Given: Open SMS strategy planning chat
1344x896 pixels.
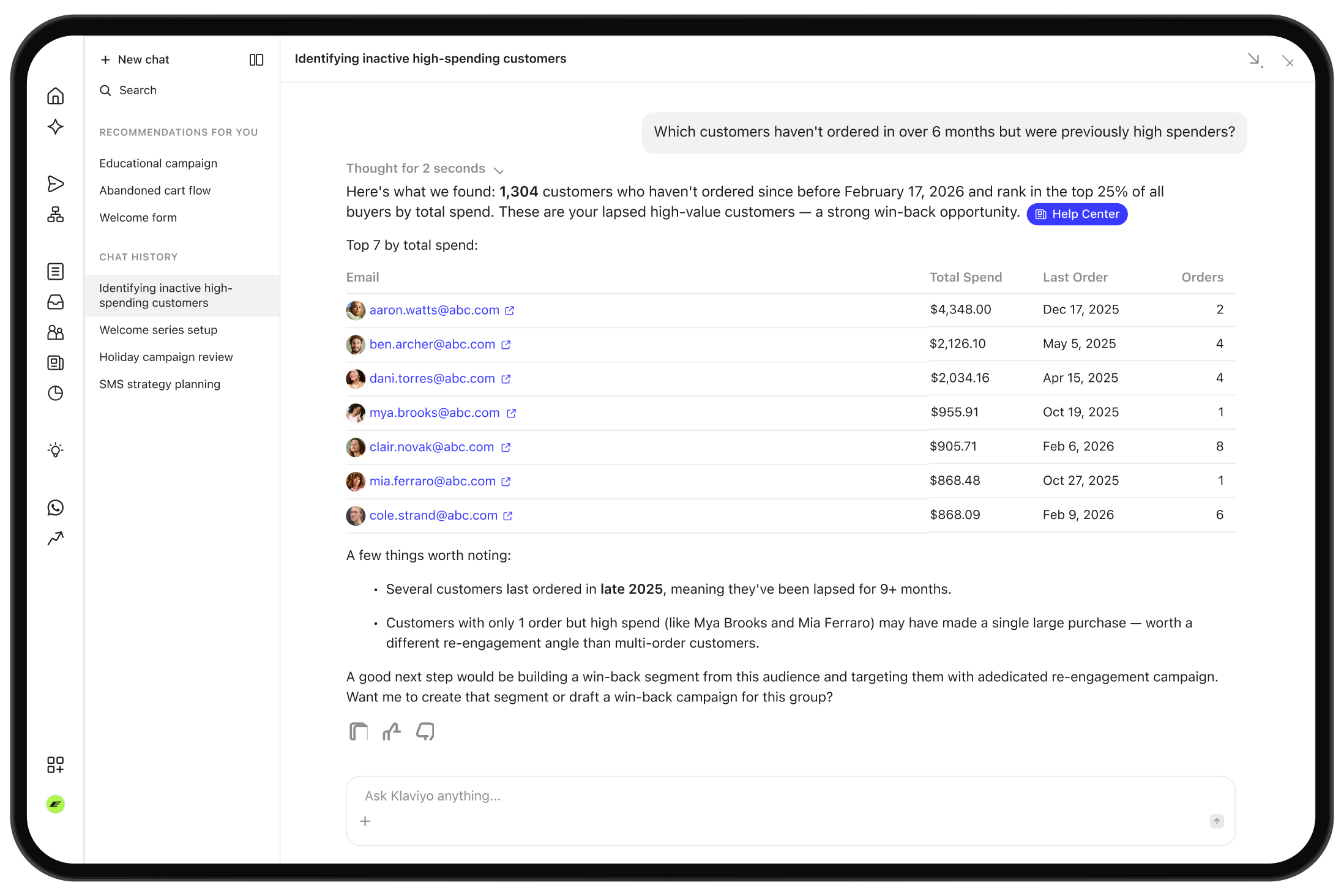Looking at the screenshot, I should (160, 384).
